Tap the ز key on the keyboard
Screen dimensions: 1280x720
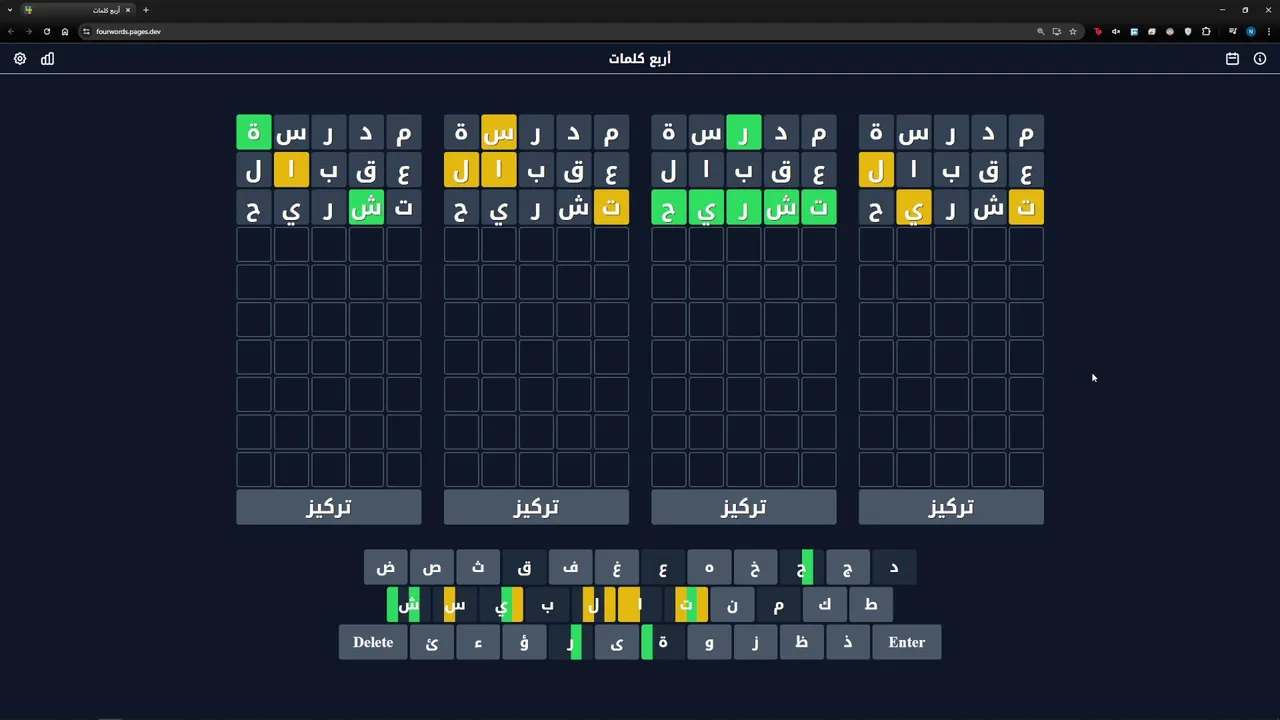pyautogui.click(x=755, y=642)
